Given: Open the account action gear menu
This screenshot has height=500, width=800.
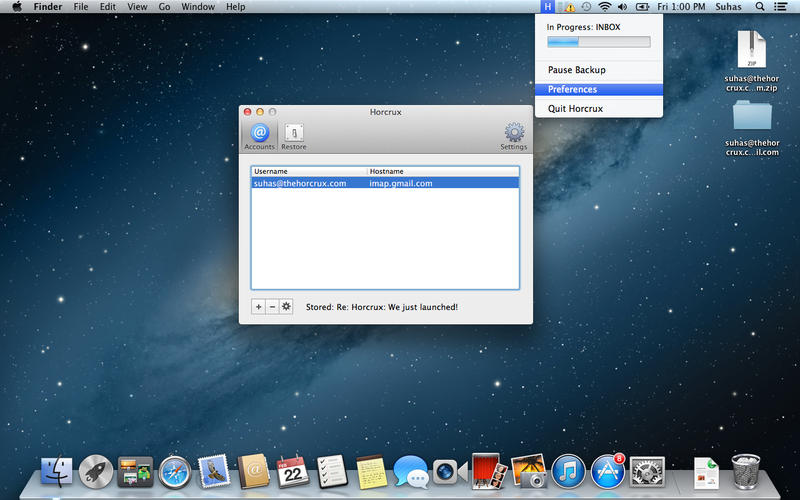Looking at the screenshot, I should tap(286, 306).
